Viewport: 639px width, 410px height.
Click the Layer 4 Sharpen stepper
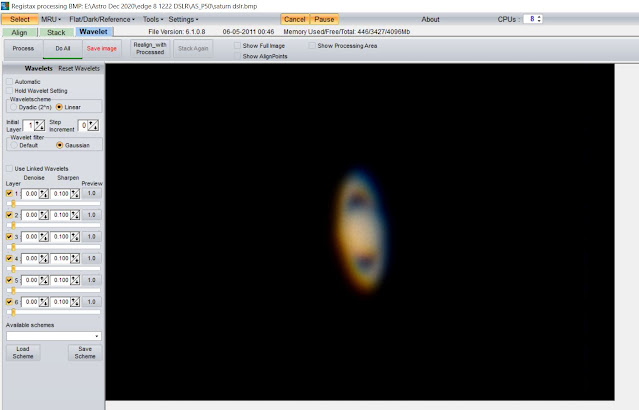pyautogui.click(x=75, y=258)
